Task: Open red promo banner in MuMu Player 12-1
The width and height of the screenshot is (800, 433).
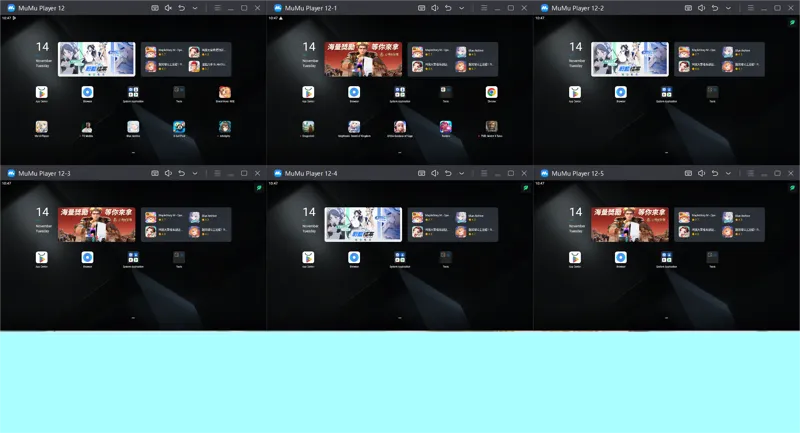Action: point(363,59)
